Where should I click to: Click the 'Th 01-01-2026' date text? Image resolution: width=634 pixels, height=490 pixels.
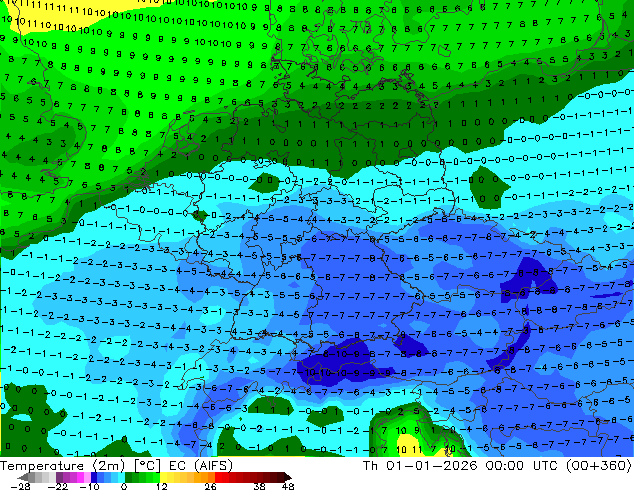420,466
